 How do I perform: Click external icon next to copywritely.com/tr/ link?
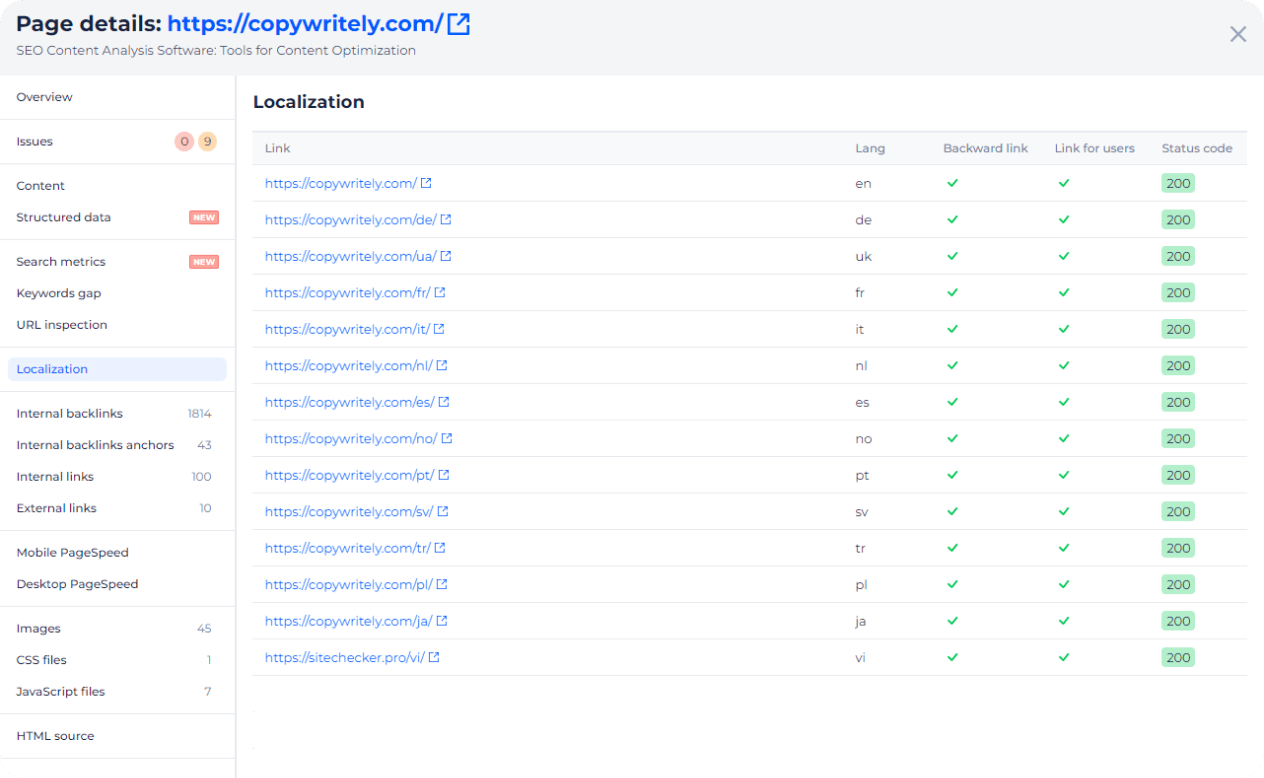440,548
